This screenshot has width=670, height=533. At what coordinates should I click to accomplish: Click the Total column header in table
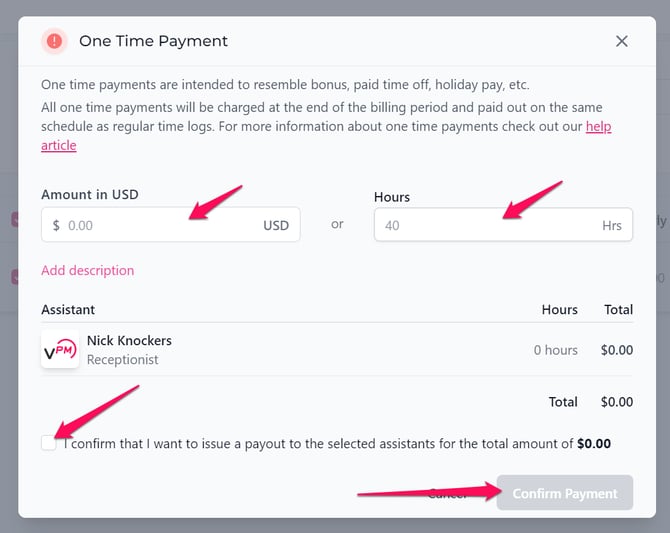pos(618,310)
